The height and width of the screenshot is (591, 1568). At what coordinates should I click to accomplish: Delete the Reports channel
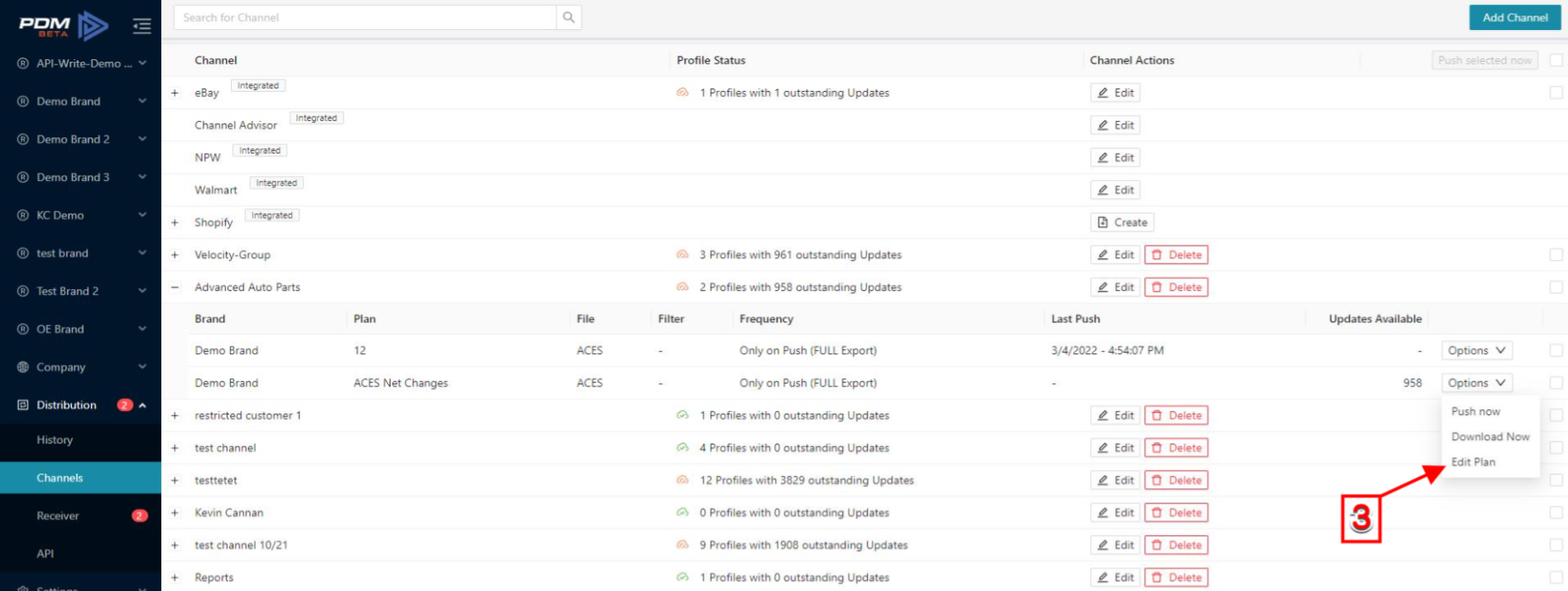click(1176, 577)
